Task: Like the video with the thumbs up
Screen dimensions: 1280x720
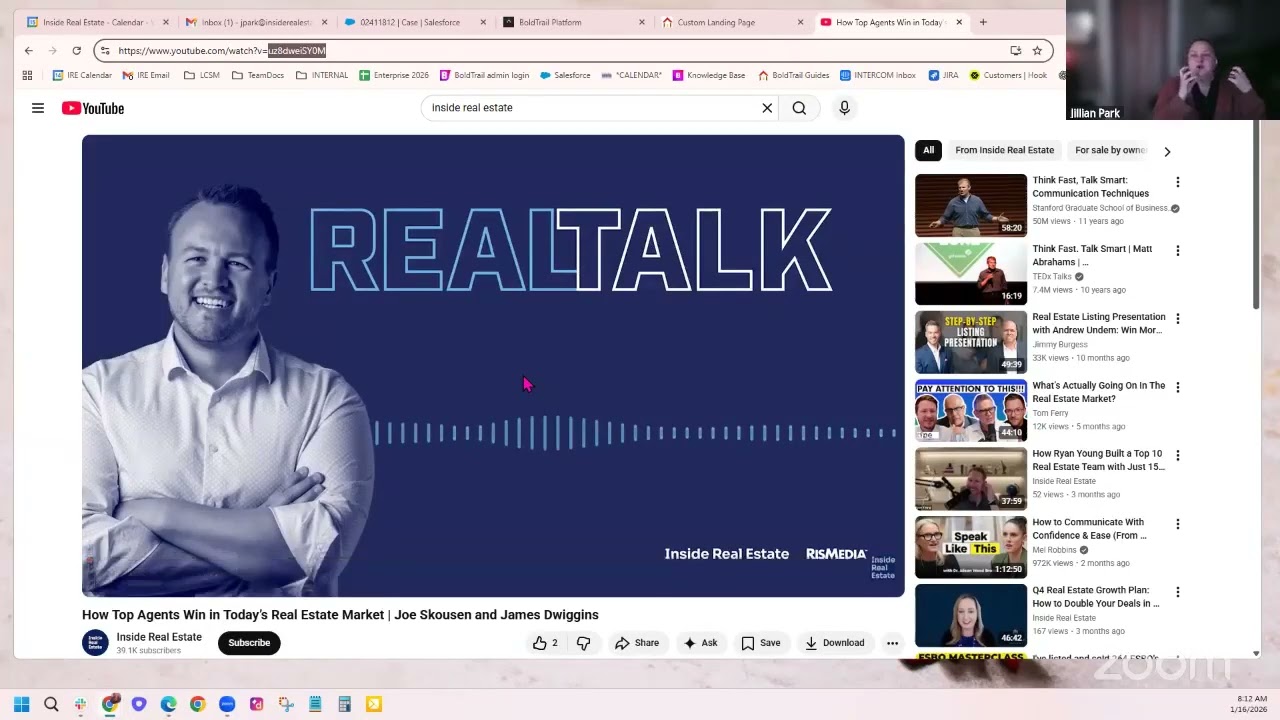Action: point(545,643)
